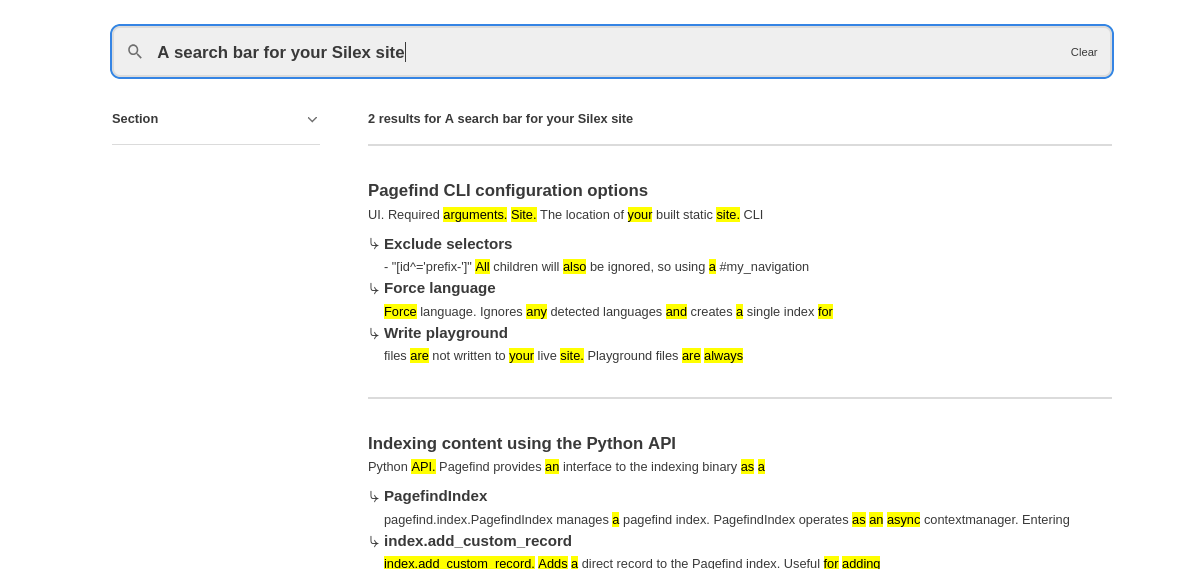Open Indexing content using the Python API
Viewport: 1201px width, 569px height.
tap(522, 443)
